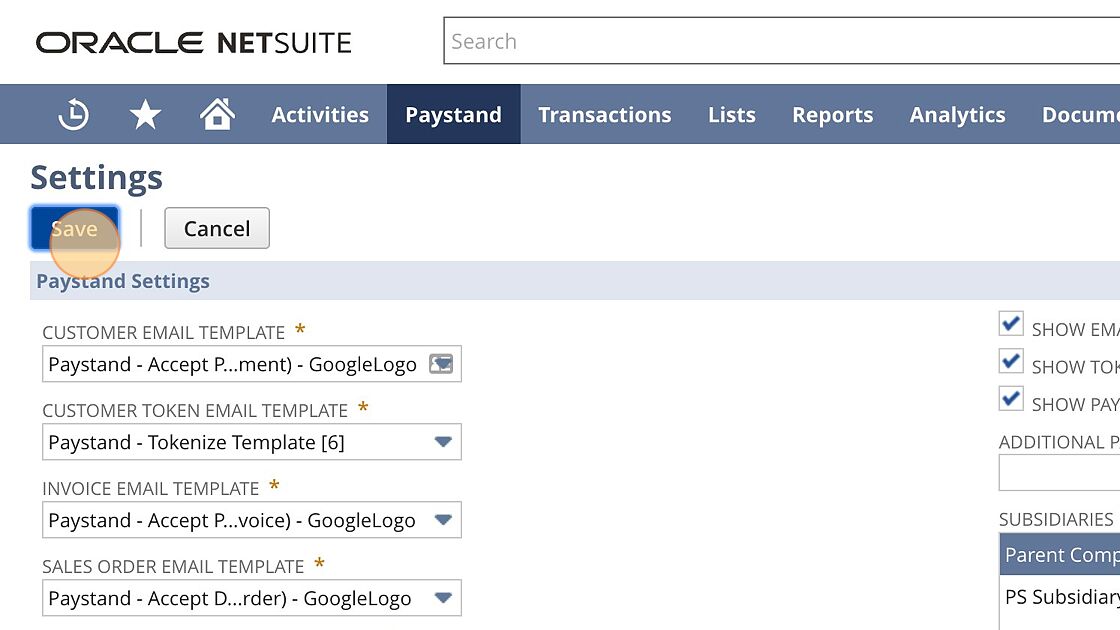
Task: Select the Customer Email Template field
Action: tap(251, 364)
